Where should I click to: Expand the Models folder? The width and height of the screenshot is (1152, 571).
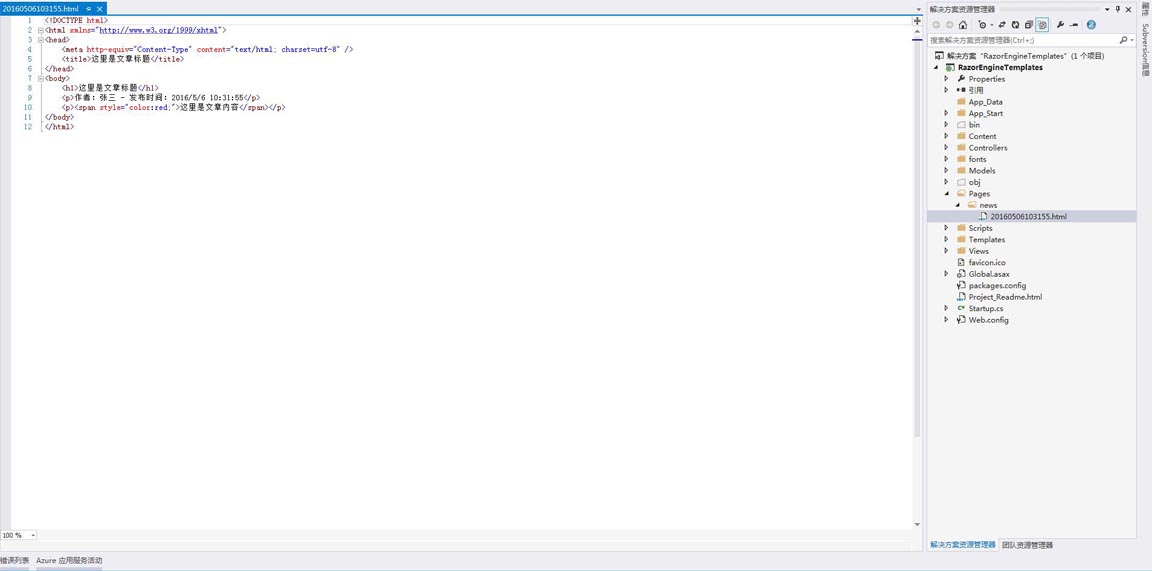[x=946, y=170]
